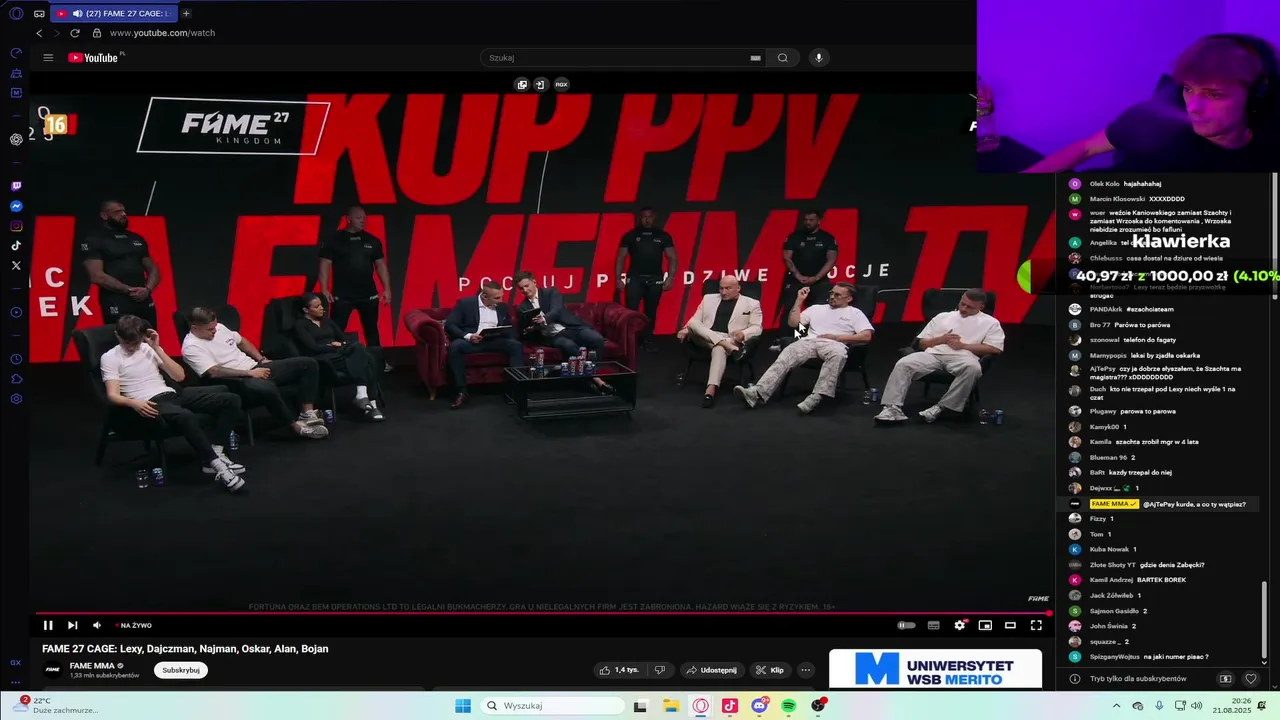1280x720 pixels.
Task: Open the Opera GX main menu
Action: click(16, 13)
